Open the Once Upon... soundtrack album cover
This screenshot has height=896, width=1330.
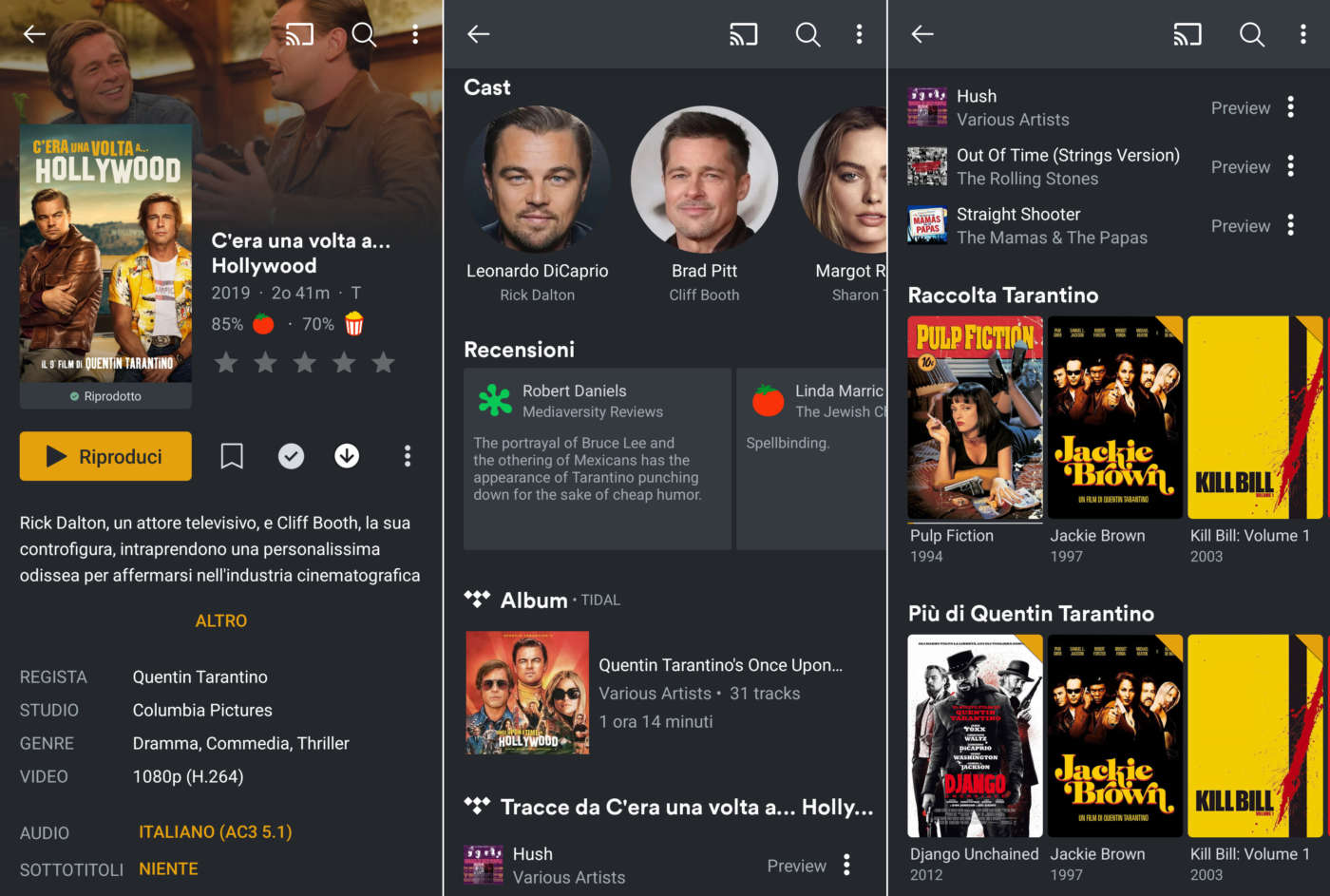pyautogui.click(x=527, y=693)
